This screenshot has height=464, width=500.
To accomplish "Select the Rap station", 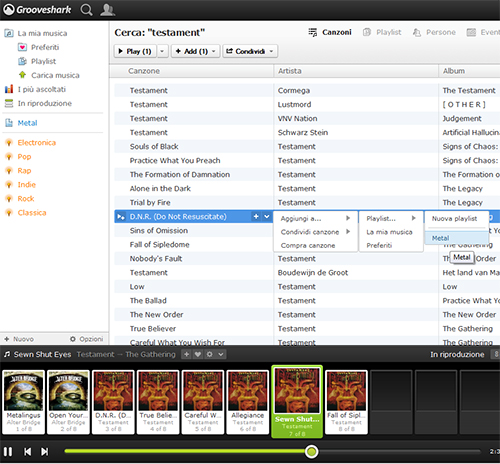I will [x=18, y=171].
